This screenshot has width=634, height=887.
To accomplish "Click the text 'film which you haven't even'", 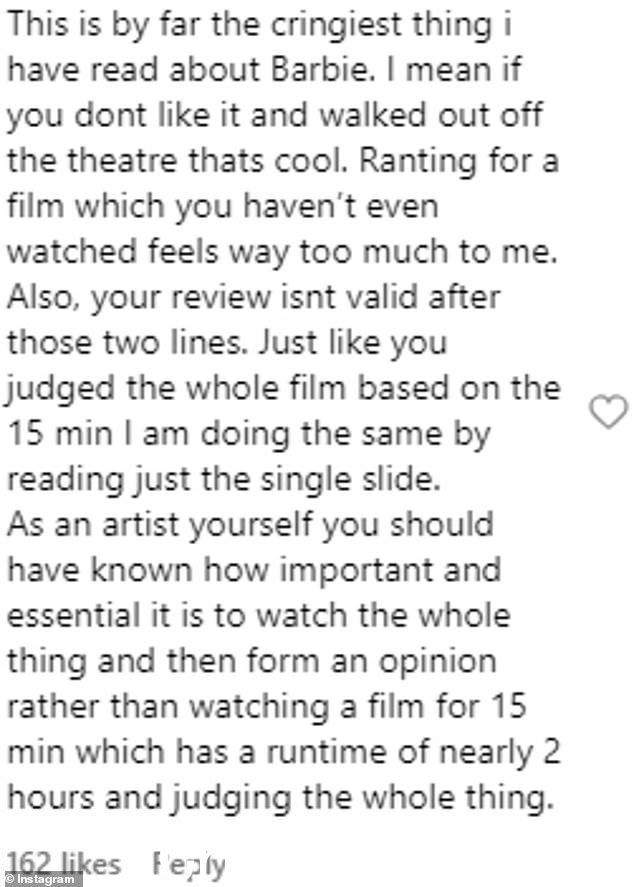I will click(x=222, y=206).
